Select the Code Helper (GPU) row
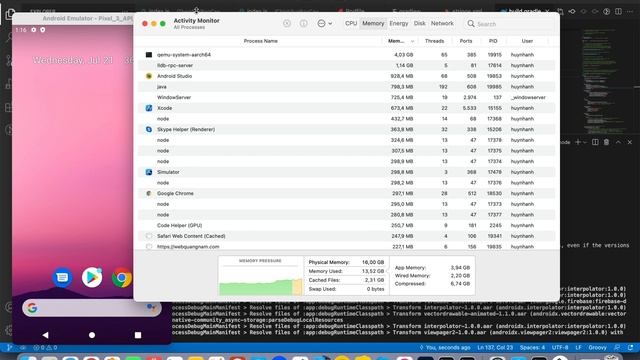 [x=346, y=225]
